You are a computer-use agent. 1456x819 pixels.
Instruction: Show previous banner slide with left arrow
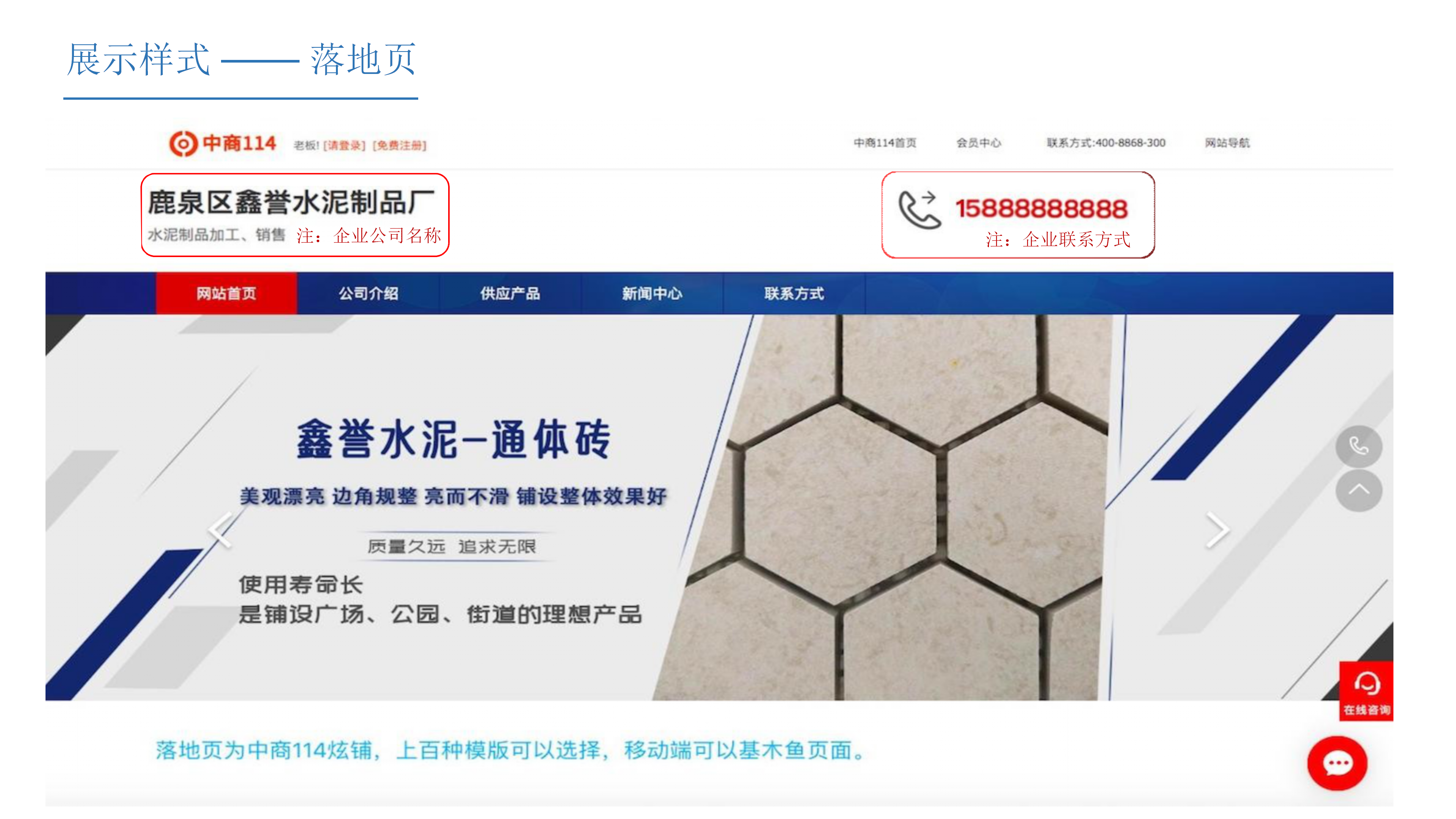click(x=220, y=530)
